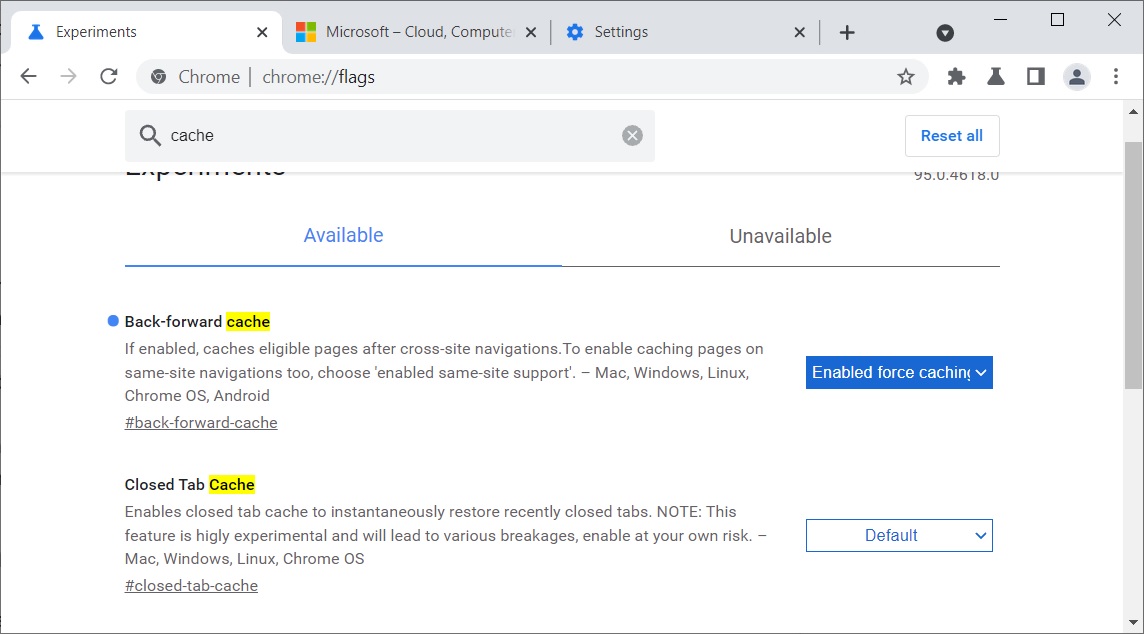This screenshot has width=1144, height=634.
Task: Reload the current page
Action: (109, 77)
